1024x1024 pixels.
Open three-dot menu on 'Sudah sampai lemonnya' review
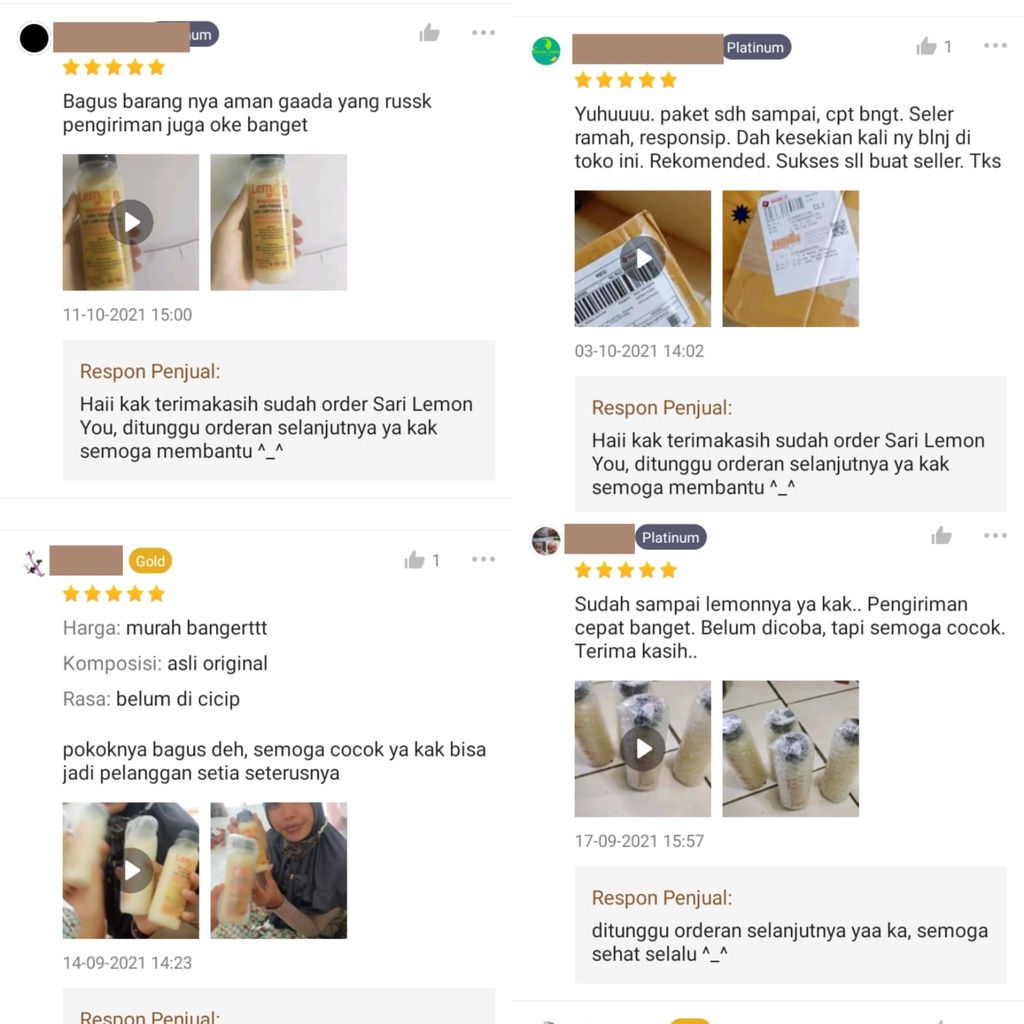995,536
